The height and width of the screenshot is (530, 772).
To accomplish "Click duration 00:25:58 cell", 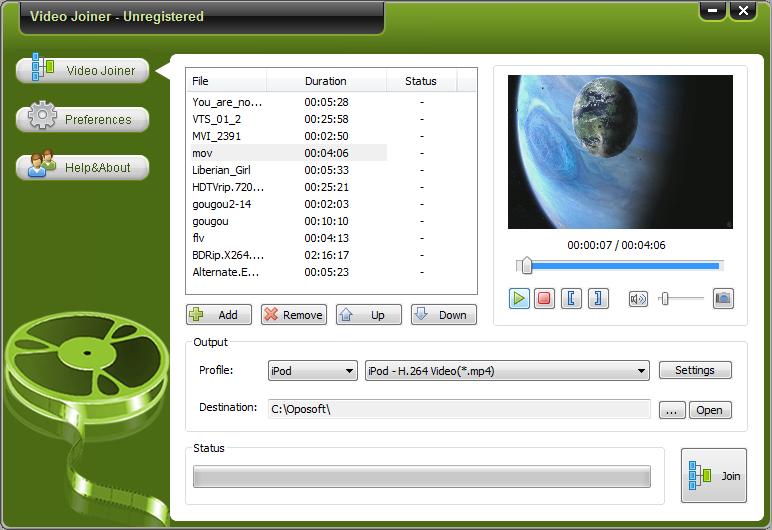I will pos(326,119).
